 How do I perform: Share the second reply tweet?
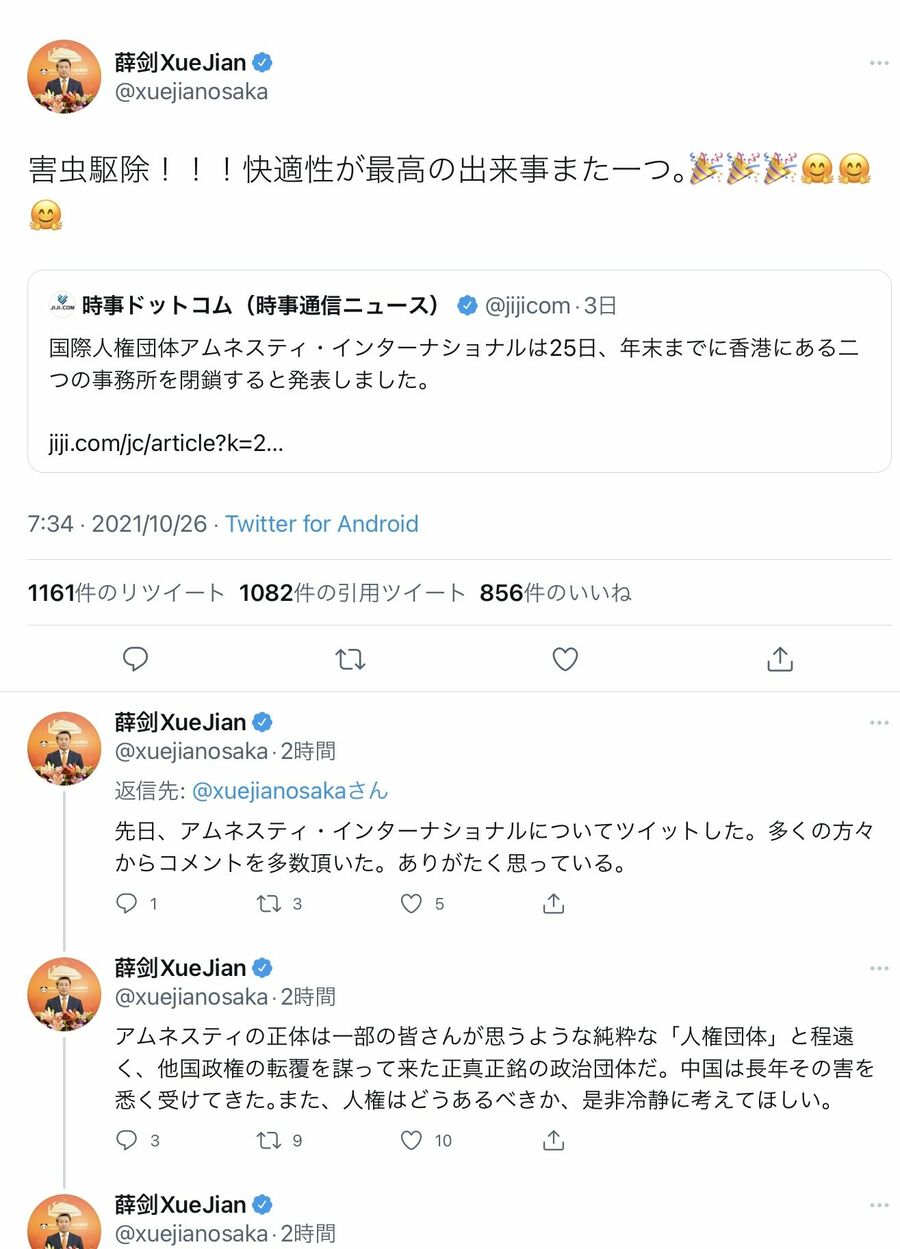pyautogui.click(x=553, y=1140)
